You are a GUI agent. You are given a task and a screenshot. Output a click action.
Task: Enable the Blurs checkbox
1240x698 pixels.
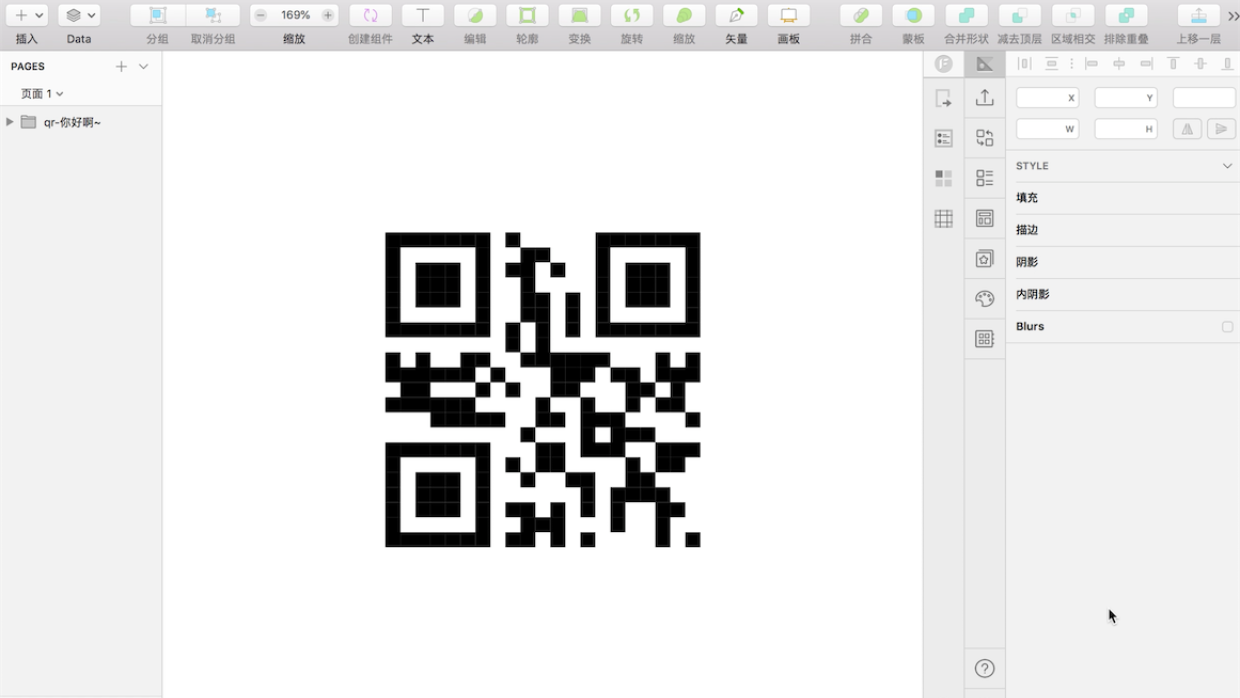(x=1227, y=327)
